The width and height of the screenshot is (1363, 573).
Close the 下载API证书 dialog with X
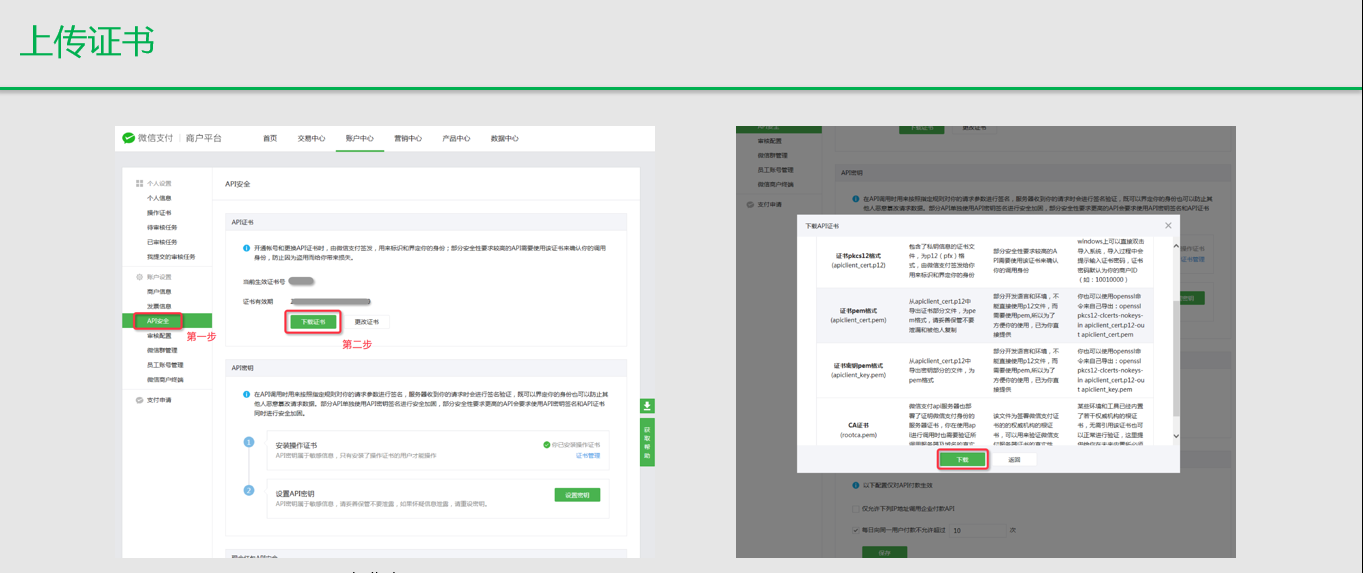tap(1169, 225)
